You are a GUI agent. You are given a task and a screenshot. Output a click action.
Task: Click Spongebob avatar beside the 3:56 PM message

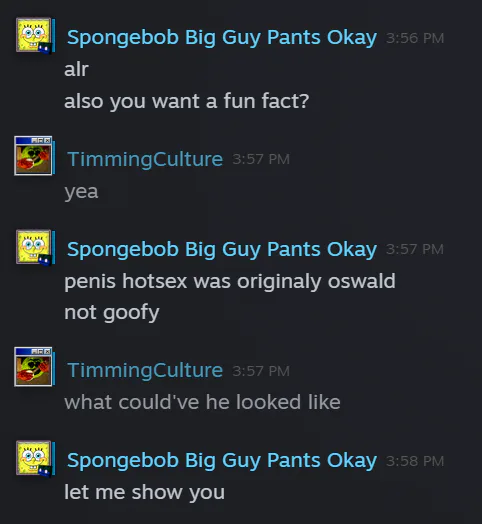pos(33,35)
